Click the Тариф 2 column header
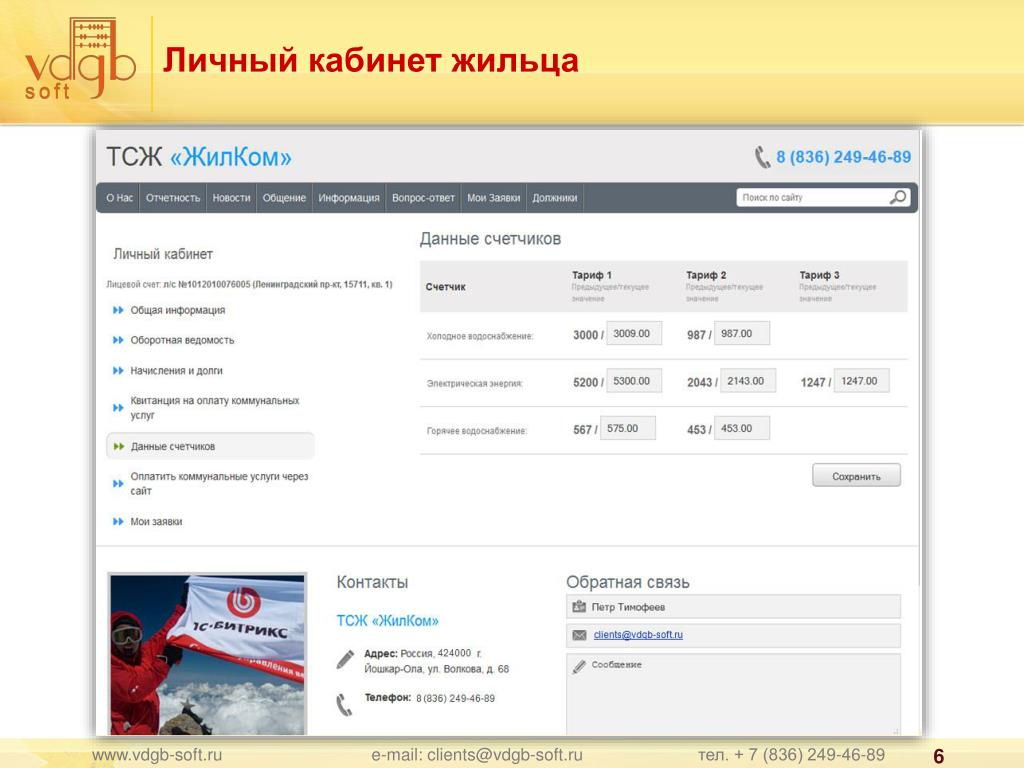 click(706, 275)
